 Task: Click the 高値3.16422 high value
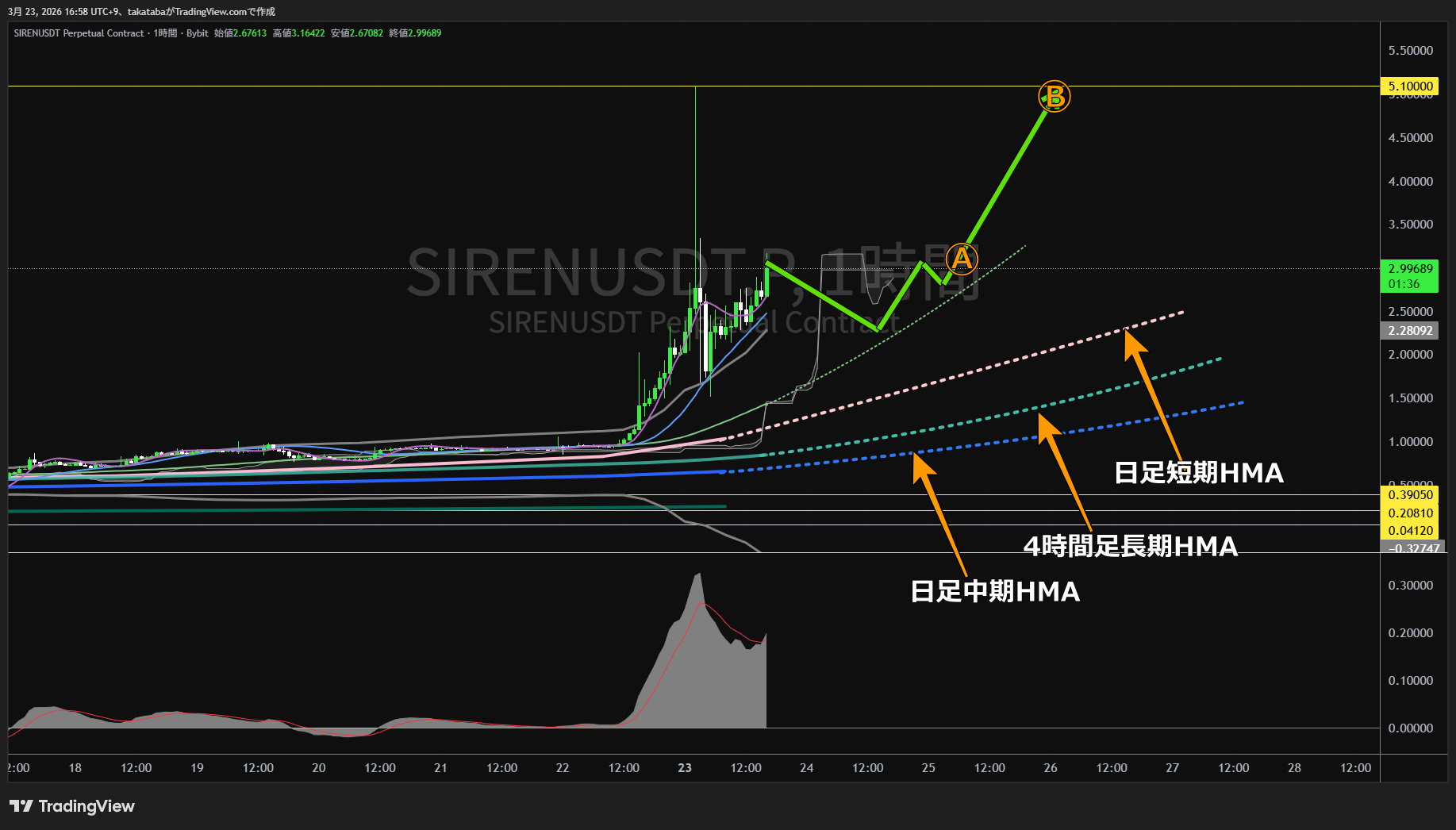[x=298, y=33]
